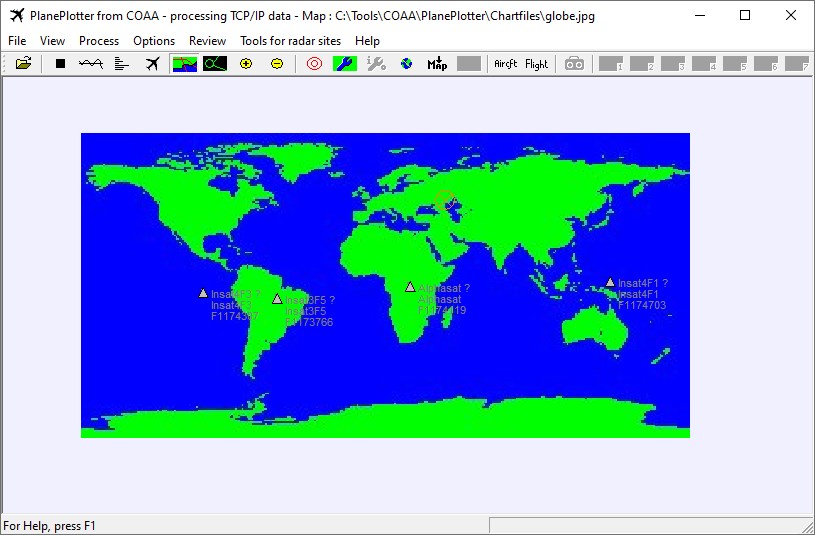The width and height of the screenshot is (815, 535).
Task: Select memory slot 4 button
Action: click(704, 64)
